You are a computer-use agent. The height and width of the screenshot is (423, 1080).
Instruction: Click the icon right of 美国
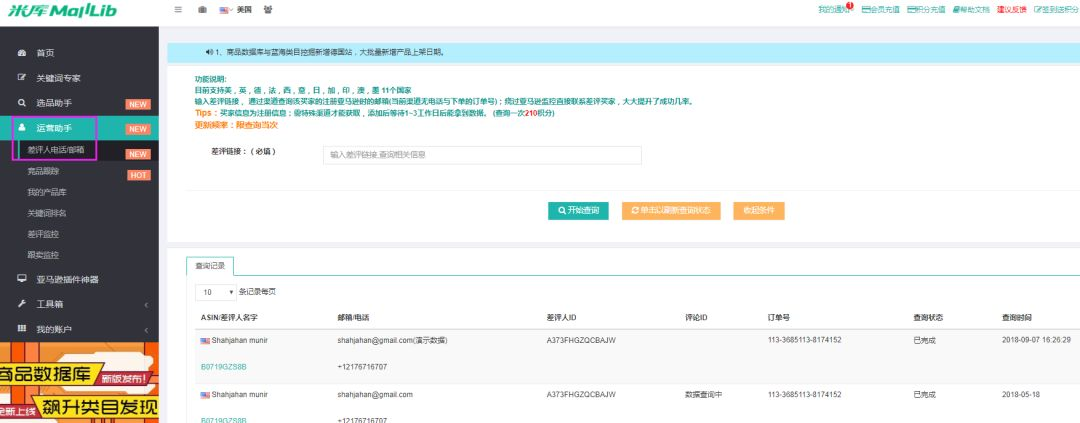click(267, 10)
